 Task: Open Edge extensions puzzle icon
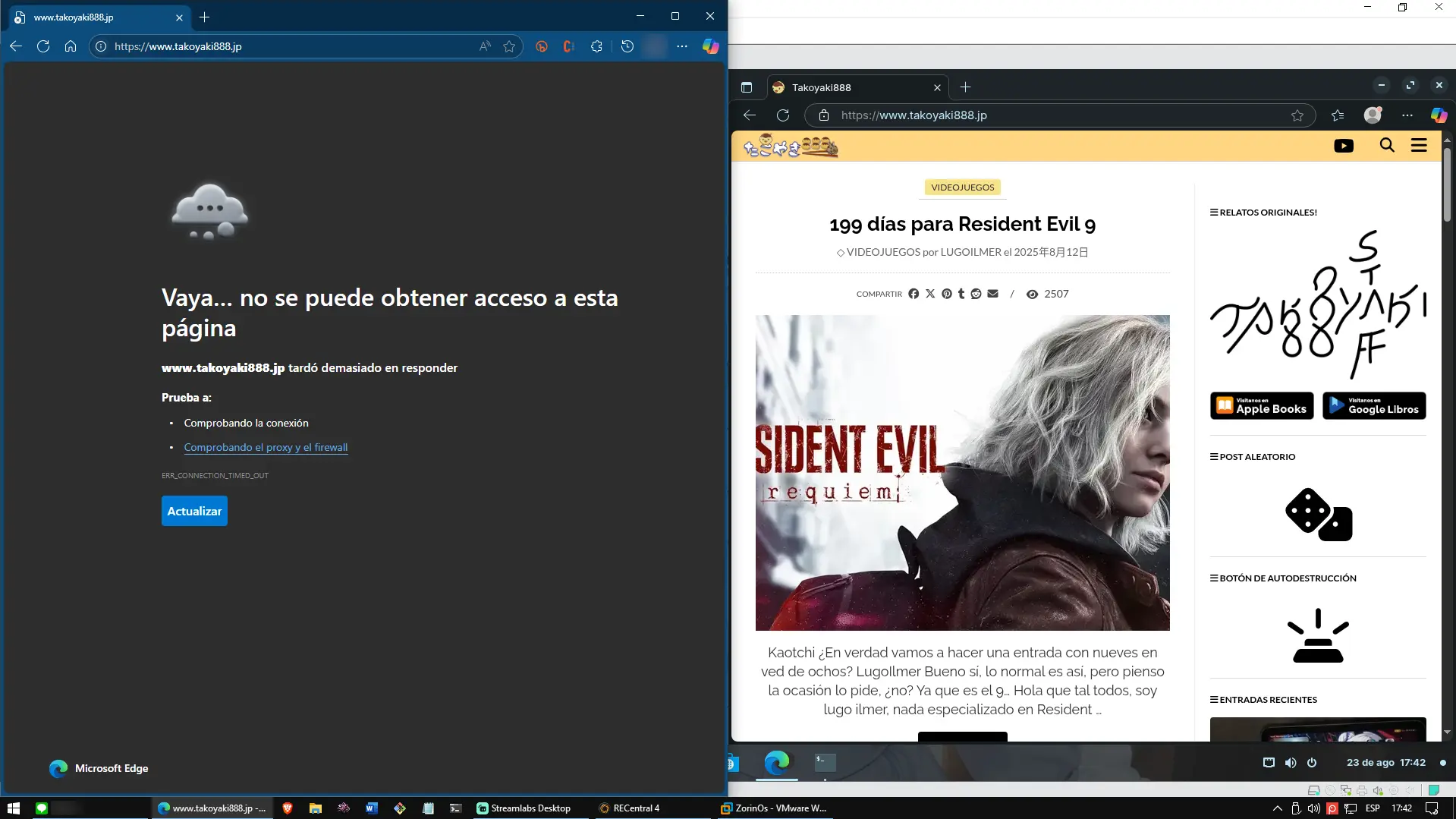[596, 46]
